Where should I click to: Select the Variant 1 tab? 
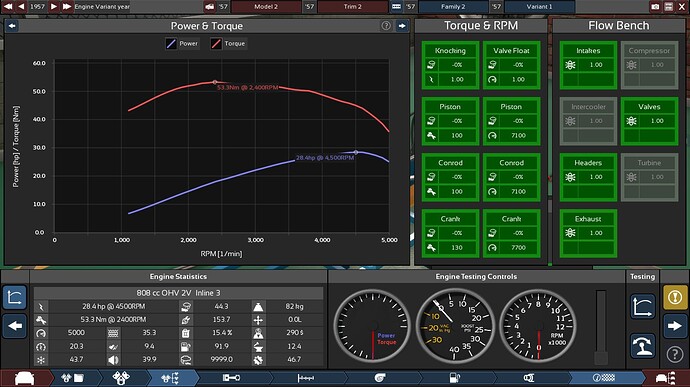[540, 7]
